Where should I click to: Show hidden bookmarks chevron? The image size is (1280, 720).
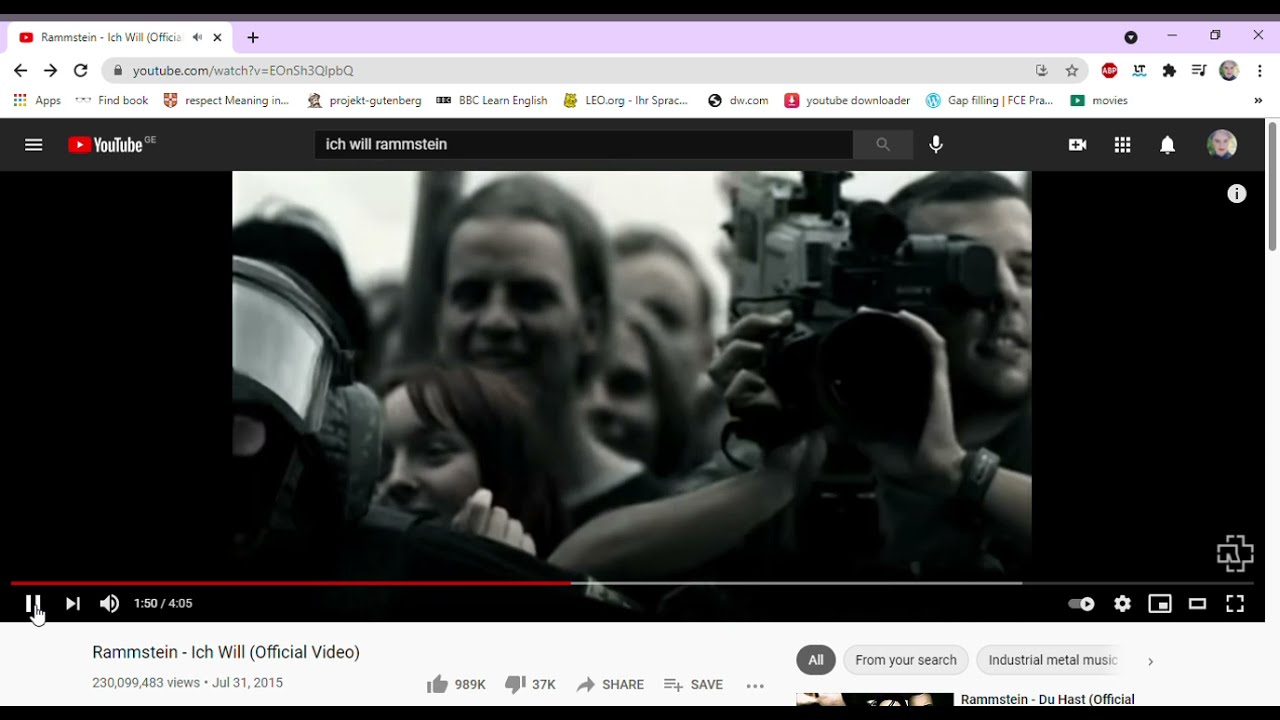tap(1258, 100)
